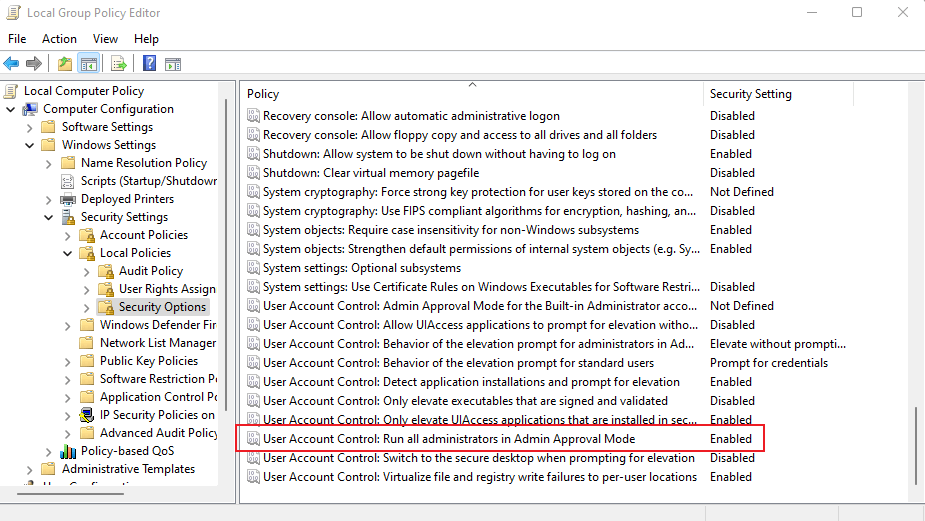Click the Account Policies folder icon
Image resolution: width=925 pixels, height=521 pixels.
coord(87,235)
